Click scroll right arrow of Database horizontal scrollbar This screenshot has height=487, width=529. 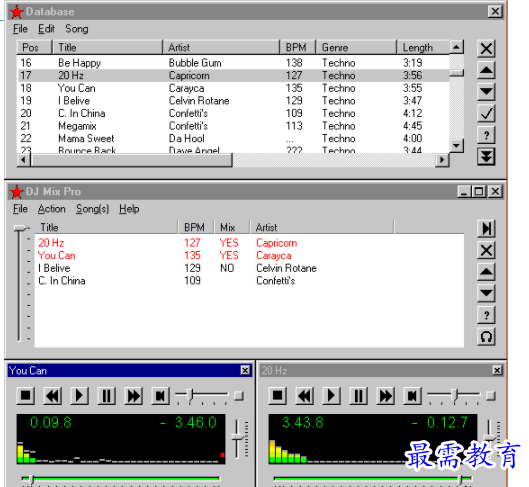coord(442,160)
